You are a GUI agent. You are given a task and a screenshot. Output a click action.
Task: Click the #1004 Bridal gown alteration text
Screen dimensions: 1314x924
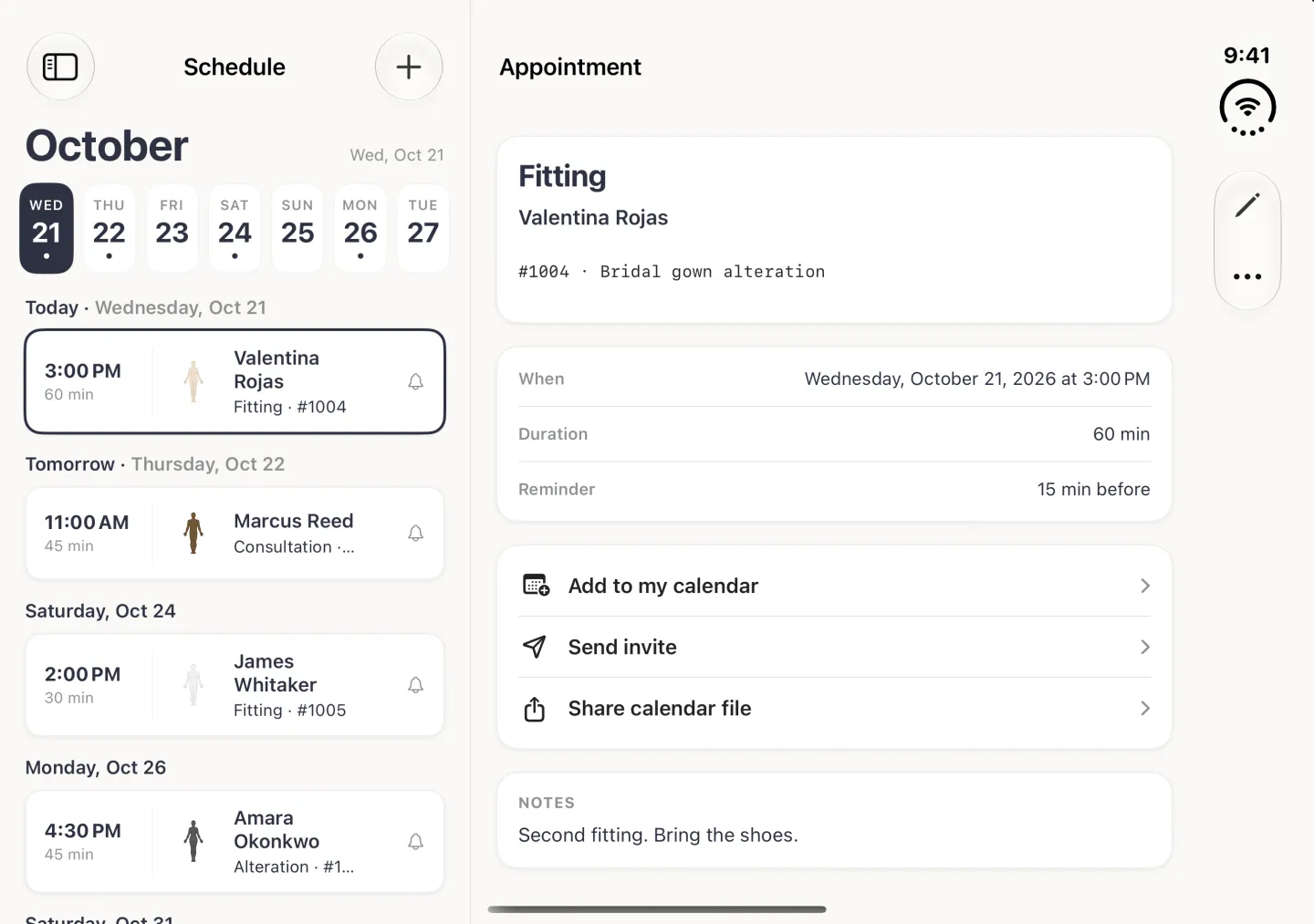point(672,272)
